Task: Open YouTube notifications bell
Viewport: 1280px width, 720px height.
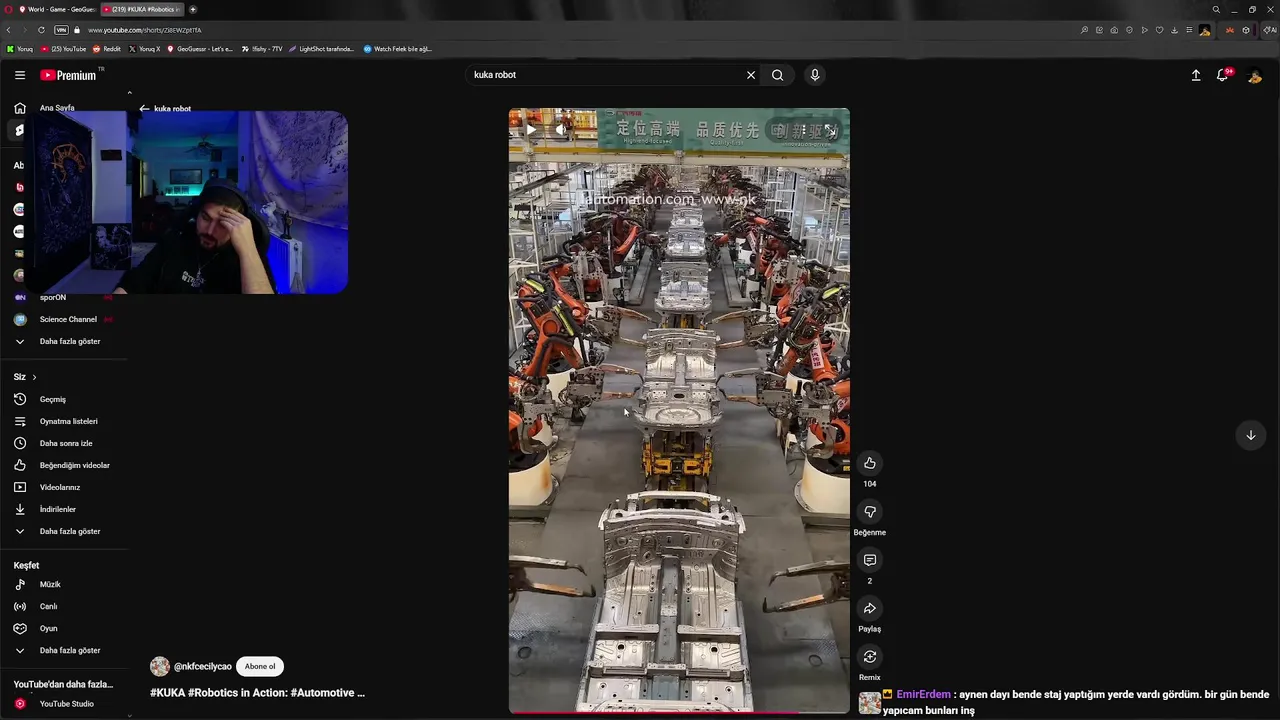Action: [1223, 75]
